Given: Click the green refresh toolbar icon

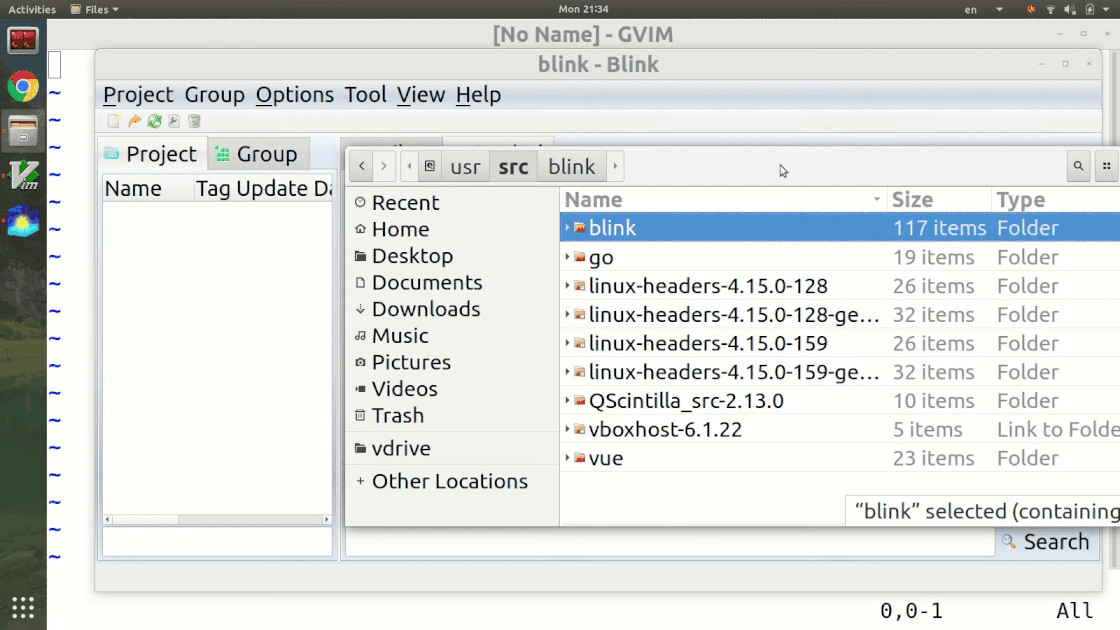Looking at the screenshot, I should [x=154, y=121].
